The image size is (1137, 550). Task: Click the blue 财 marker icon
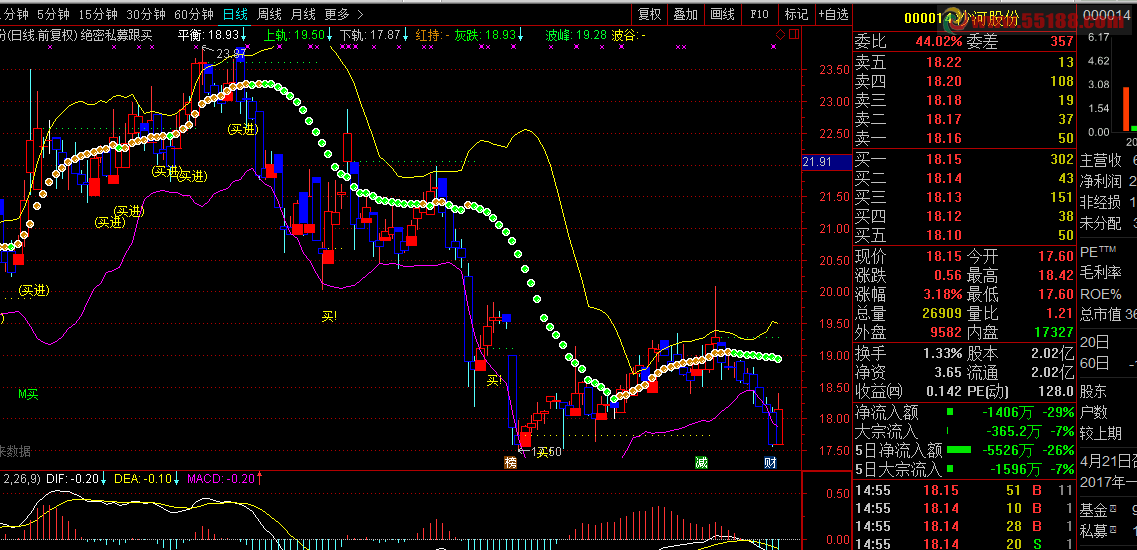coord(770,462)
